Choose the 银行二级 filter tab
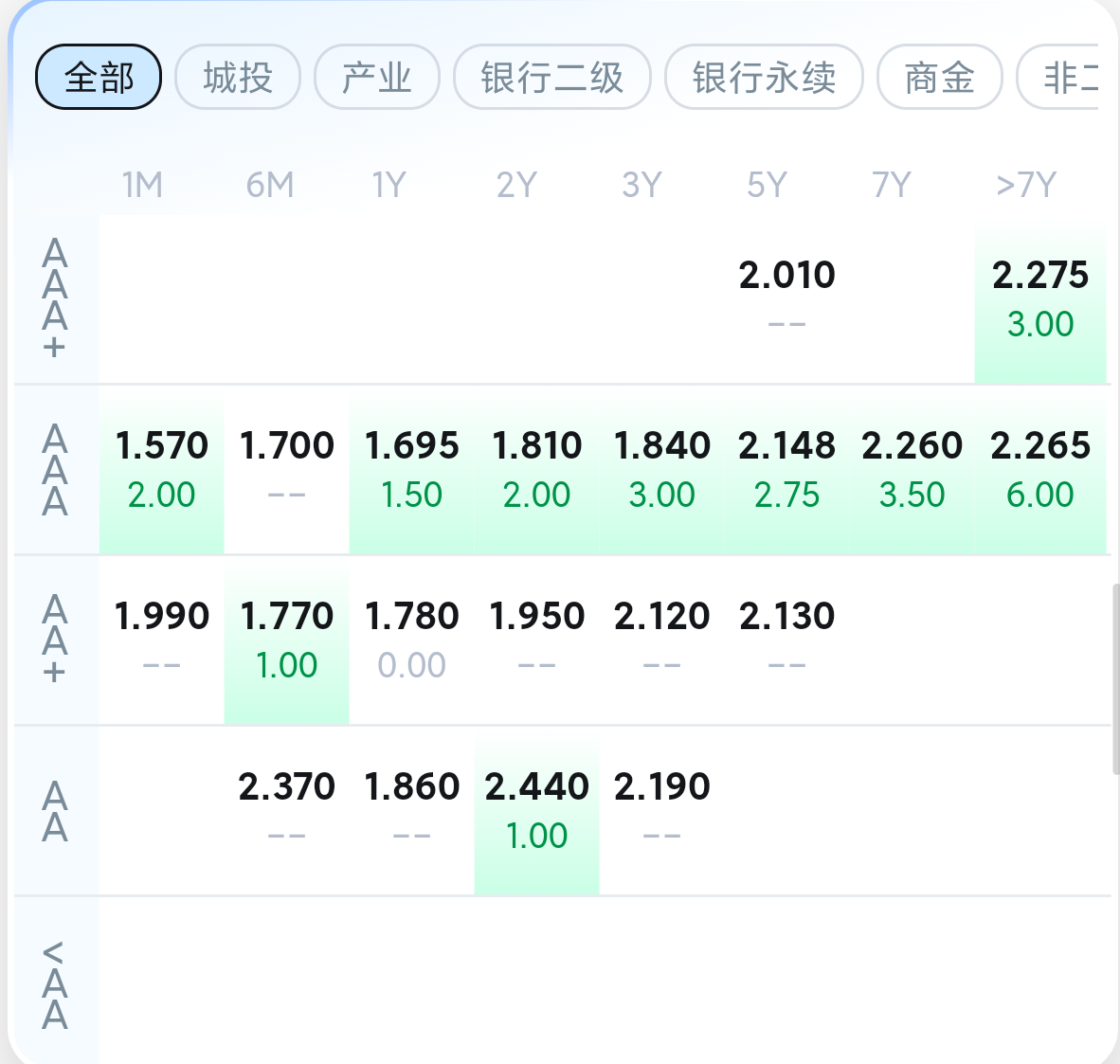The width and height of the screenshot is (1120, 1064). point(552,77)
